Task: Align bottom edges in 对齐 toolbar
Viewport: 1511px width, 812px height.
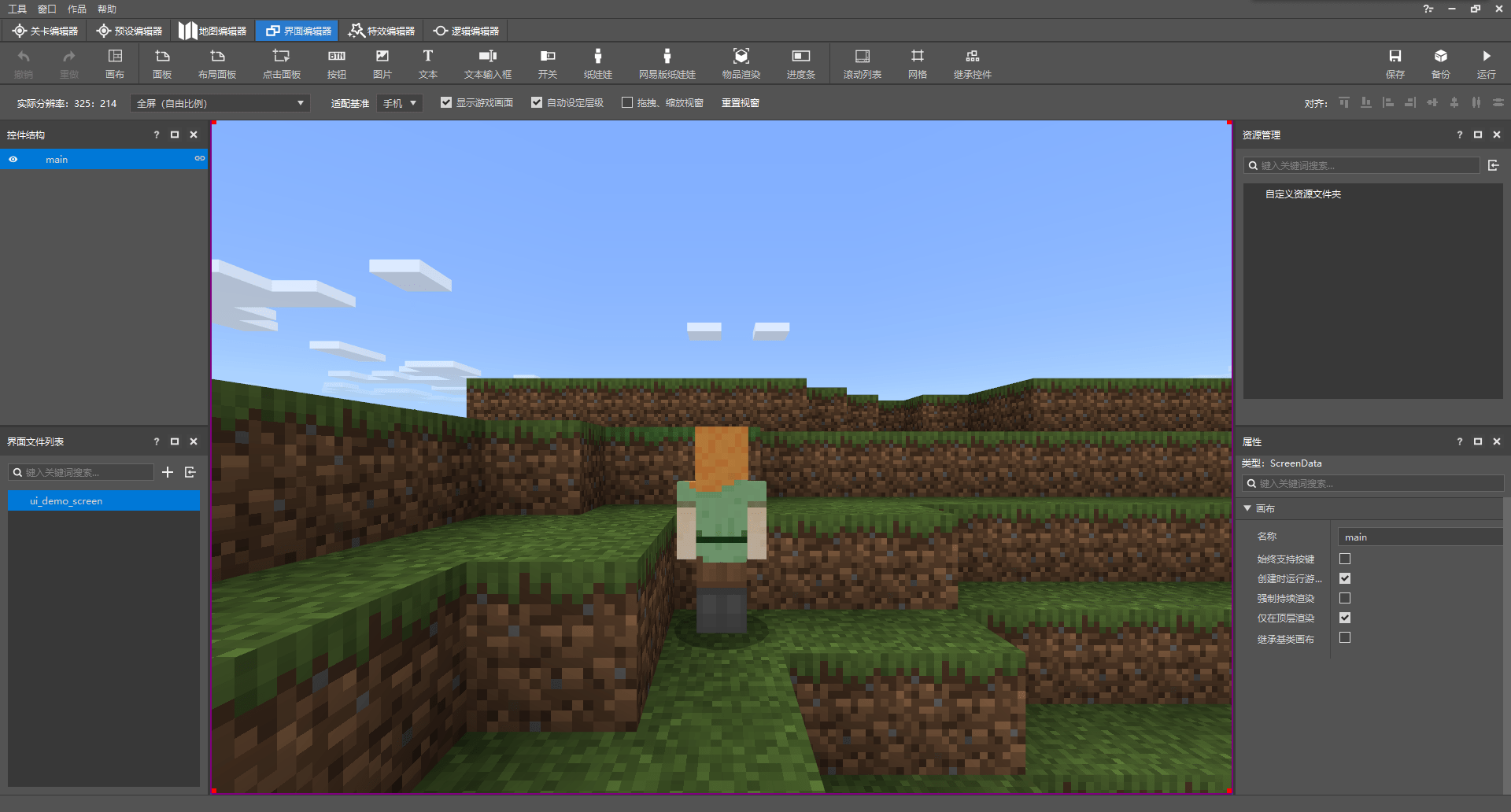Action: (x=1366, y=102)
